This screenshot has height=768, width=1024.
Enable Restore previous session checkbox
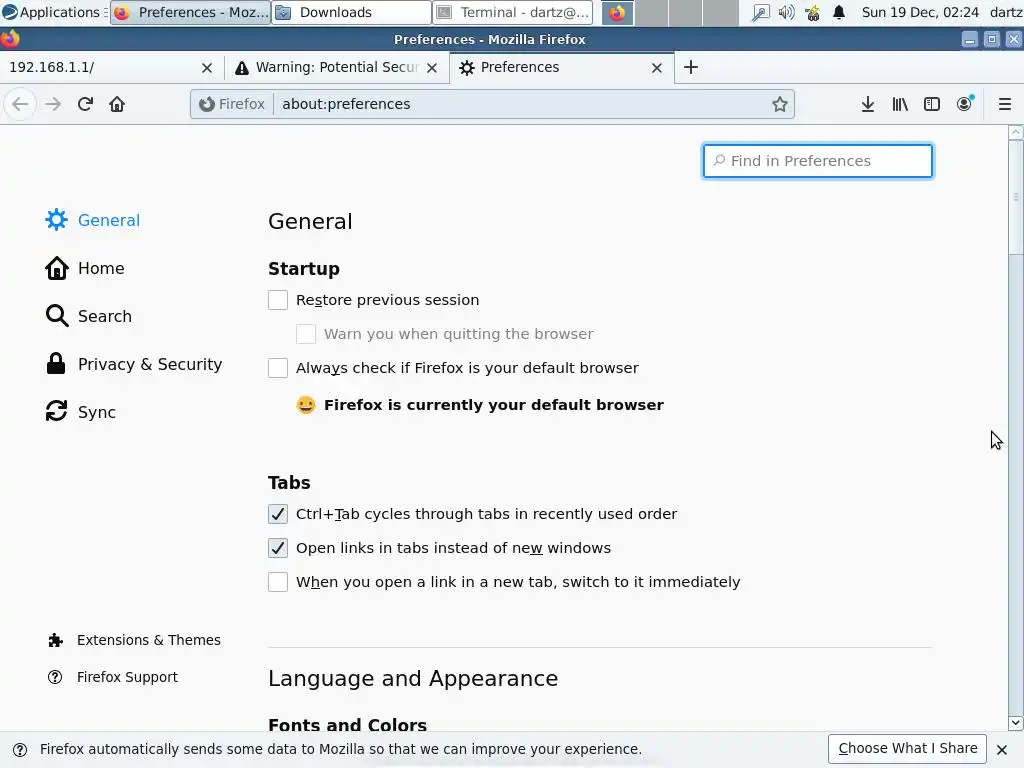point(278,300)
